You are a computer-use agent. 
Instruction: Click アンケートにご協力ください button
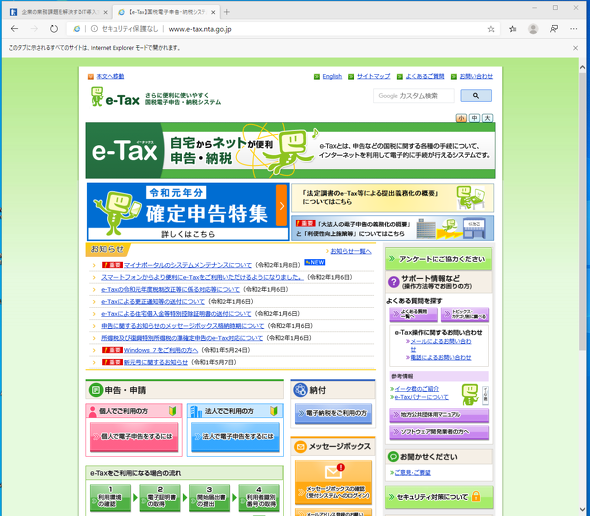(438, 259)
